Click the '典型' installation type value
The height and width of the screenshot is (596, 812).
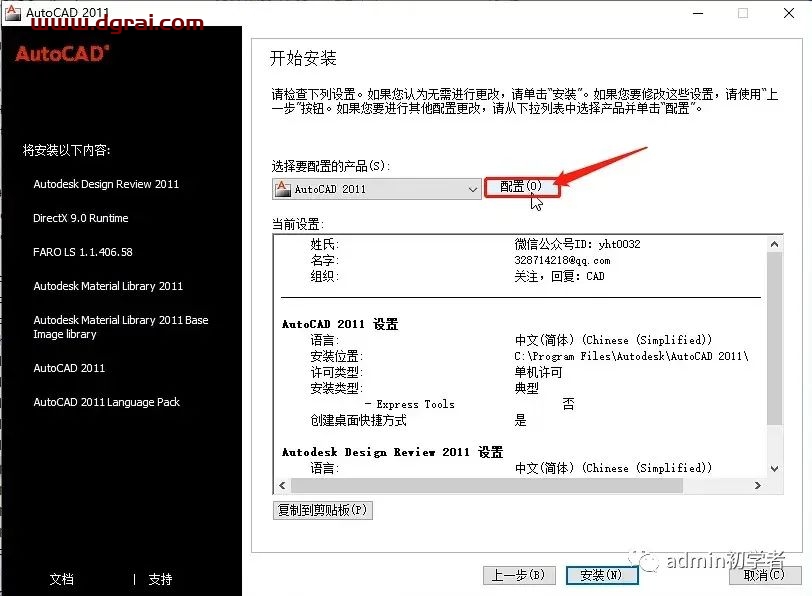tap(527, 388)
